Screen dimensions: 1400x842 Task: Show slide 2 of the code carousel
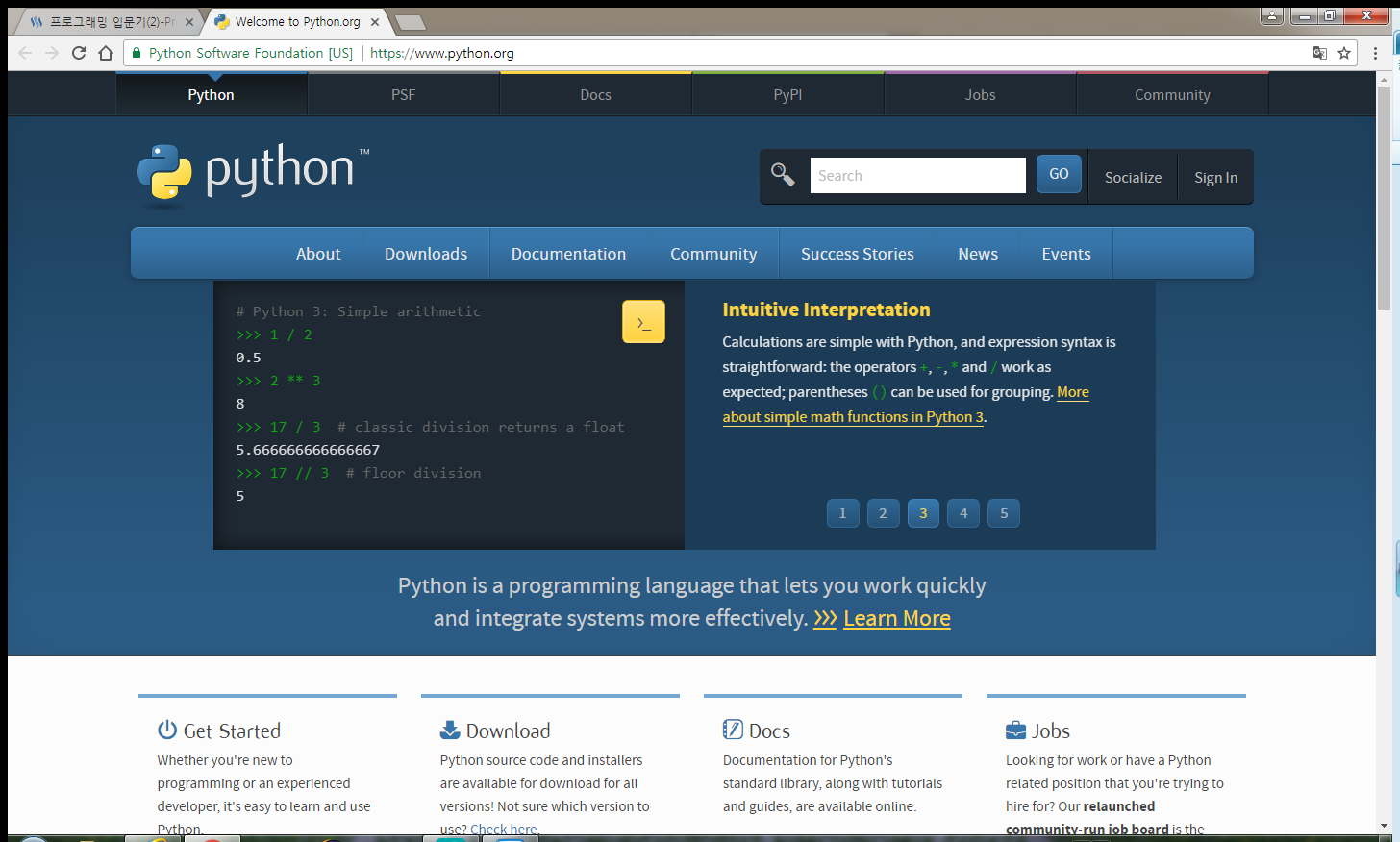point(883,513)
